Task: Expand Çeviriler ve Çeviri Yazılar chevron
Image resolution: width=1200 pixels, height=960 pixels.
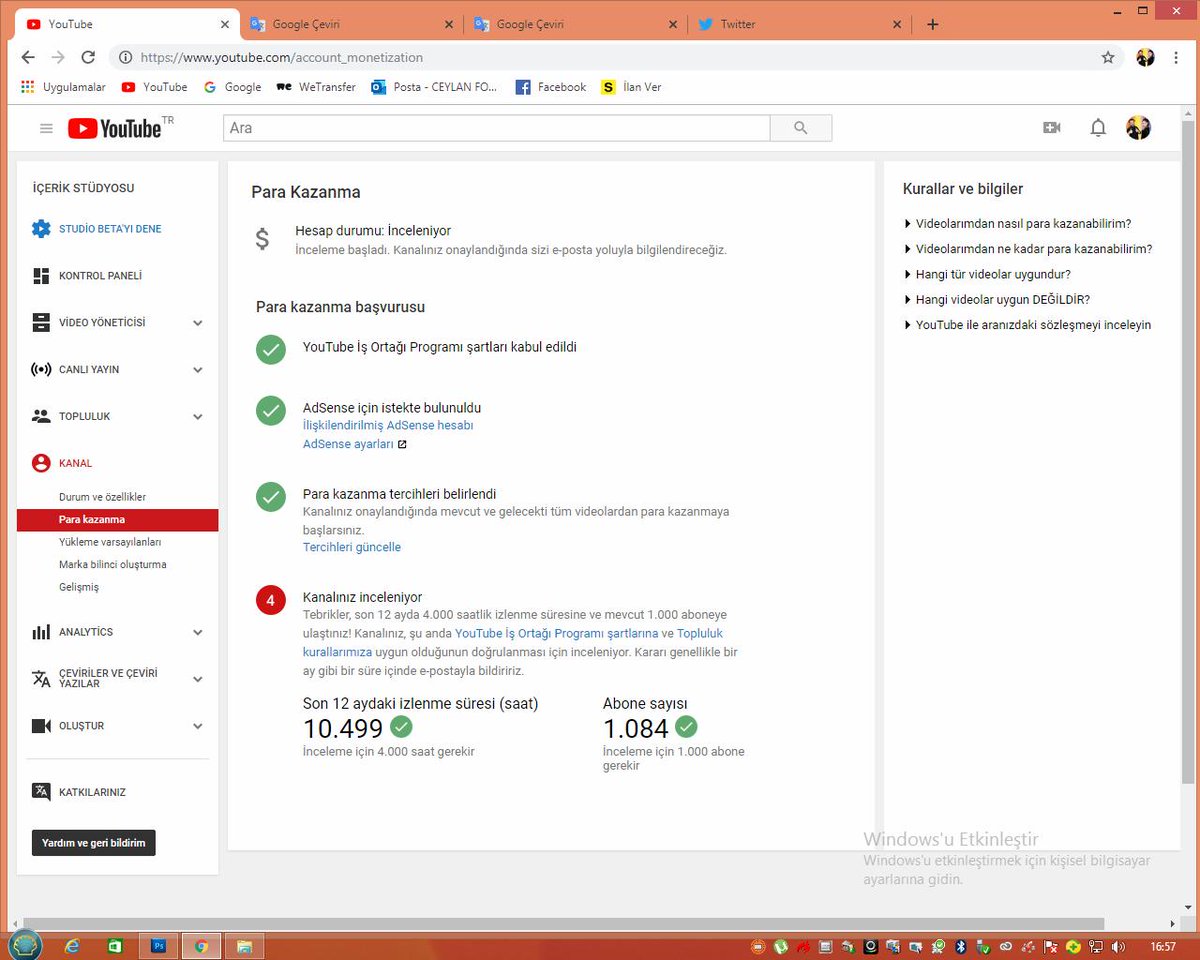Action: tap(198, 679)
